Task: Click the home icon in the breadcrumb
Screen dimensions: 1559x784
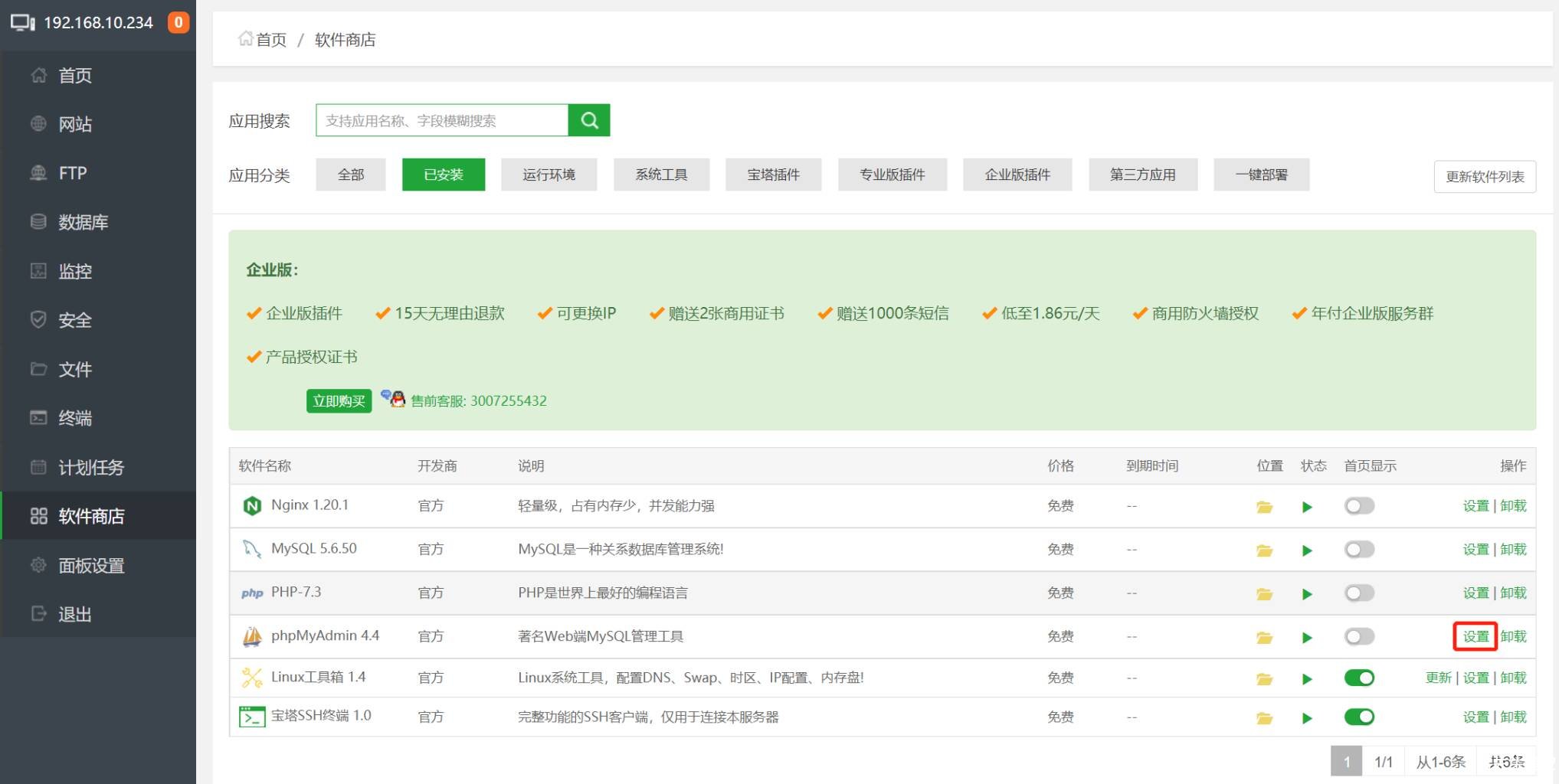Action: (245, 38)
